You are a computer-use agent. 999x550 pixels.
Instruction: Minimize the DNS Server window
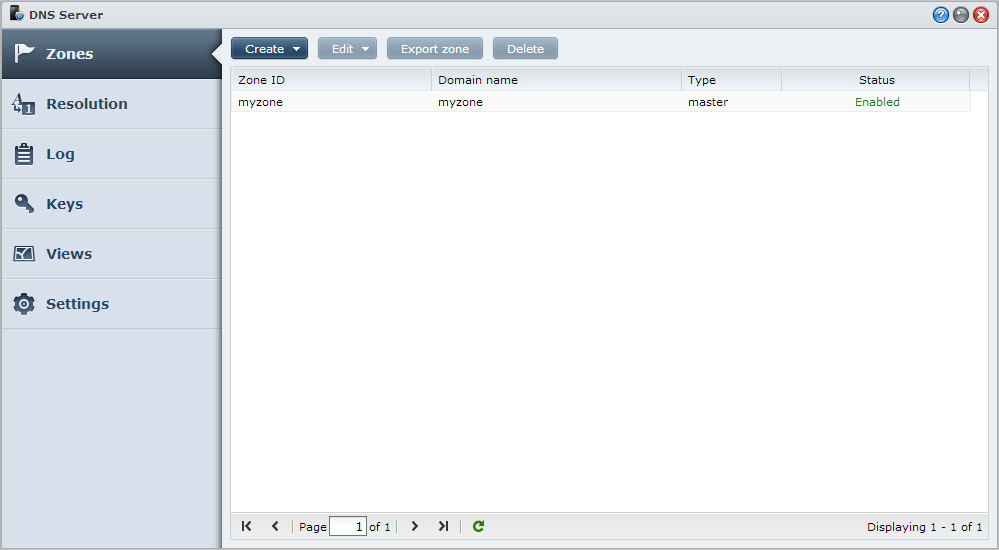[961, 15]
